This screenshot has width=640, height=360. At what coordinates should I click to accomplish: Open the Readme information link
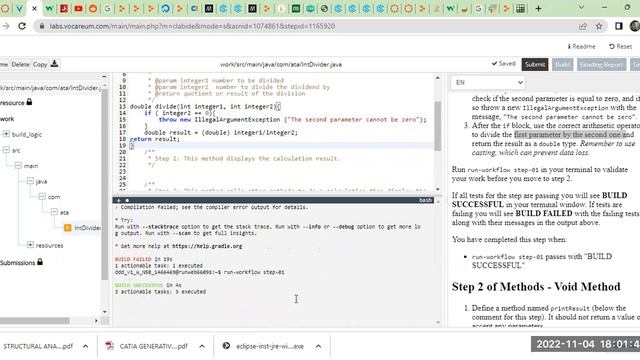click(x=581, y=47)
